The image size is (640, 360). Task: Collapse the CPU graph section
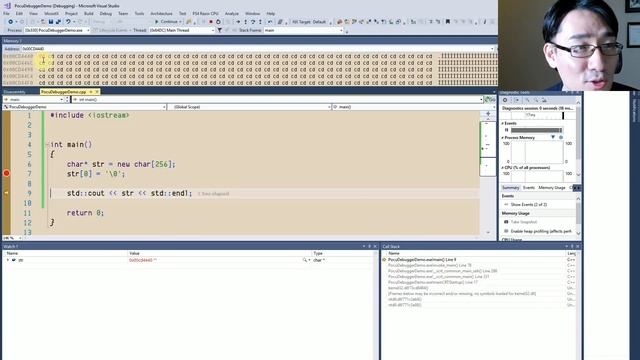coord(503,168)
